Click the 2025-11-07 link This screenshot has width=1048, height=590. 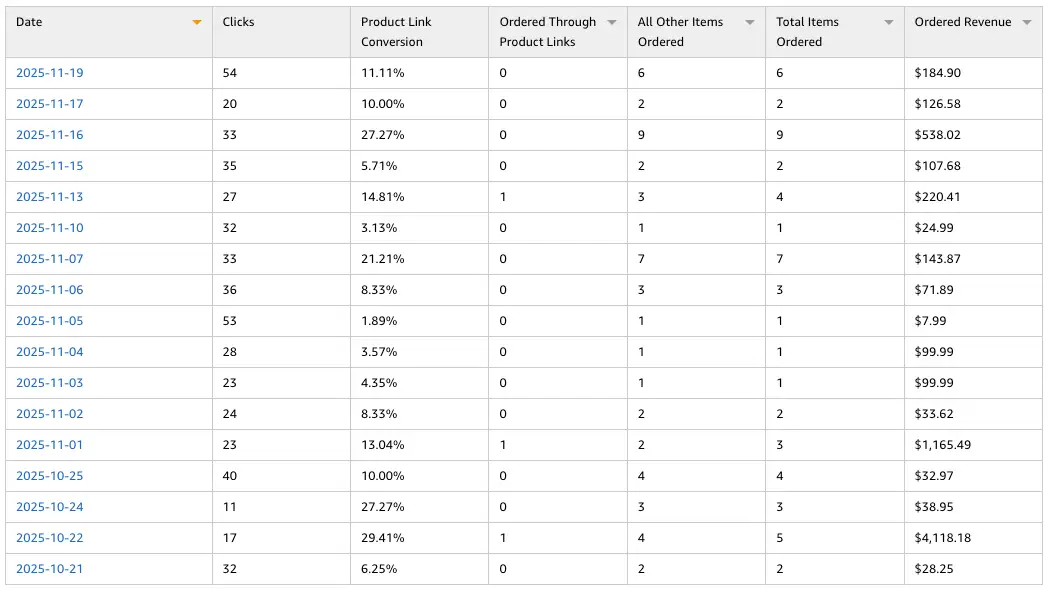(x=50, y=259)
